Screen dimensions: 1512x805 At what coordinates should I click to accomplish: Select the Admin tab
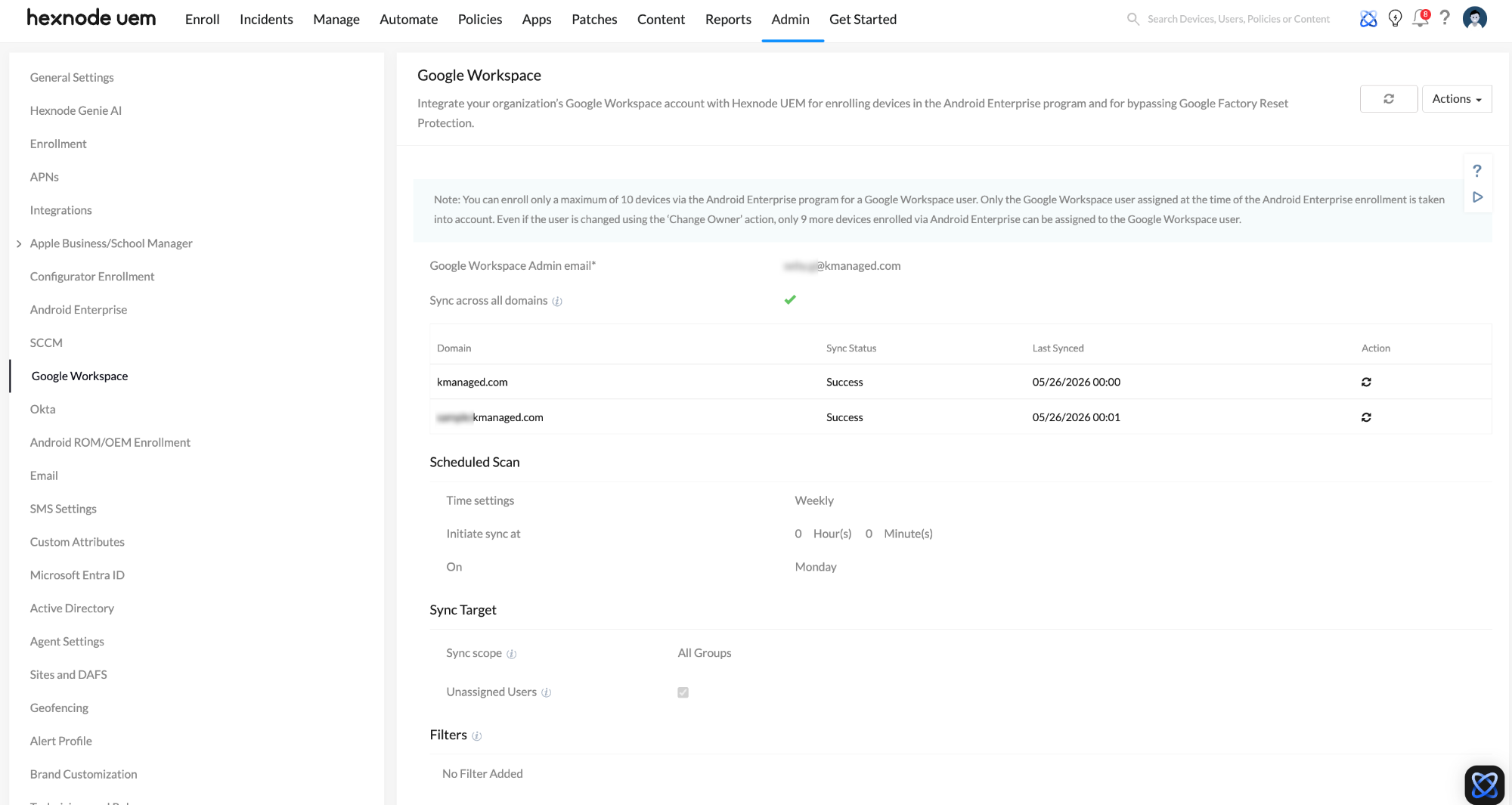click(x=790, y=20)
